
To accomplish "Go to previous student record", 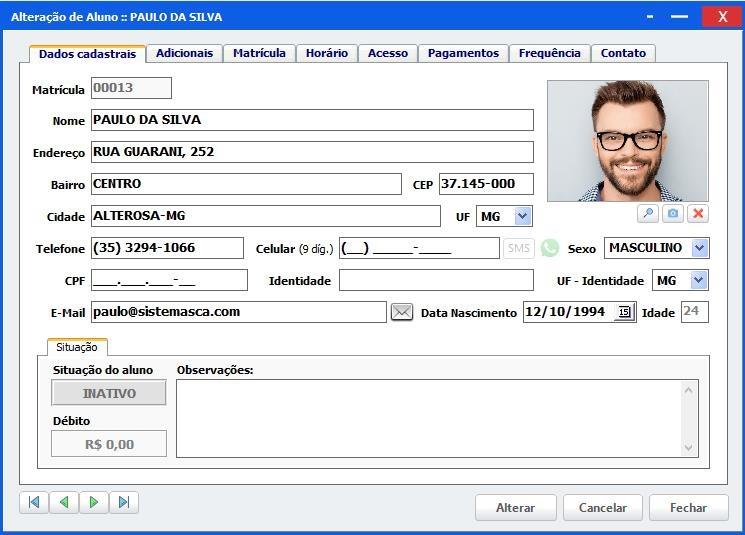I will 64,503.
